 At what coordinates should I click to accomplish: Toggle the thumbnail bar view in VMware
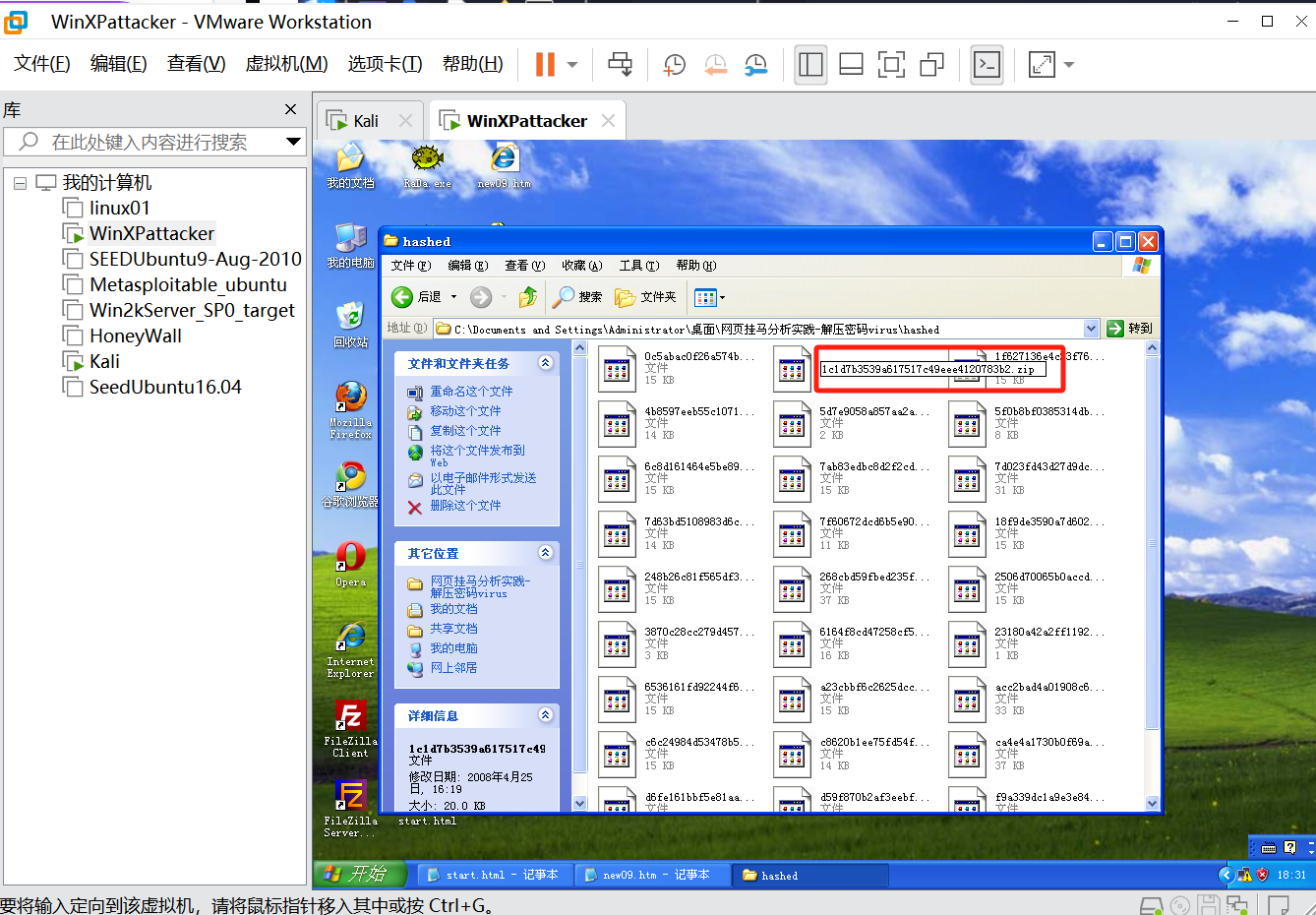tap(851, 65)
